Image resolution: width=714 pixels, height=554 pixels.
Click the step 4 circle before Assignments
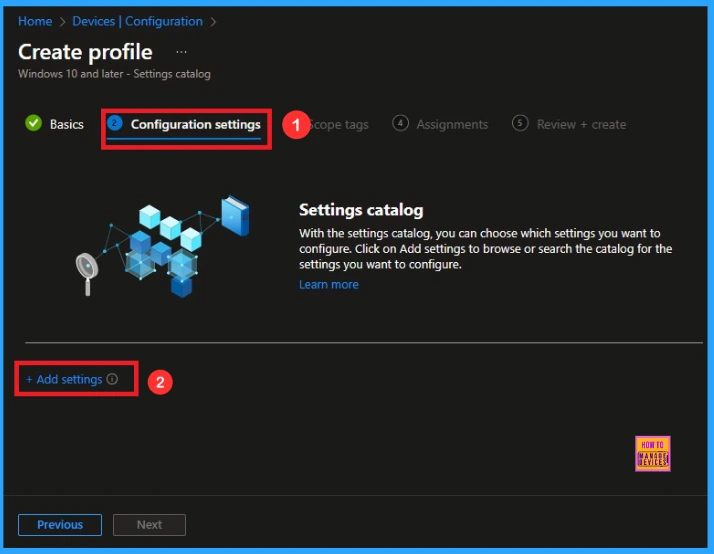pyautogui.click(x=400, y=124)
